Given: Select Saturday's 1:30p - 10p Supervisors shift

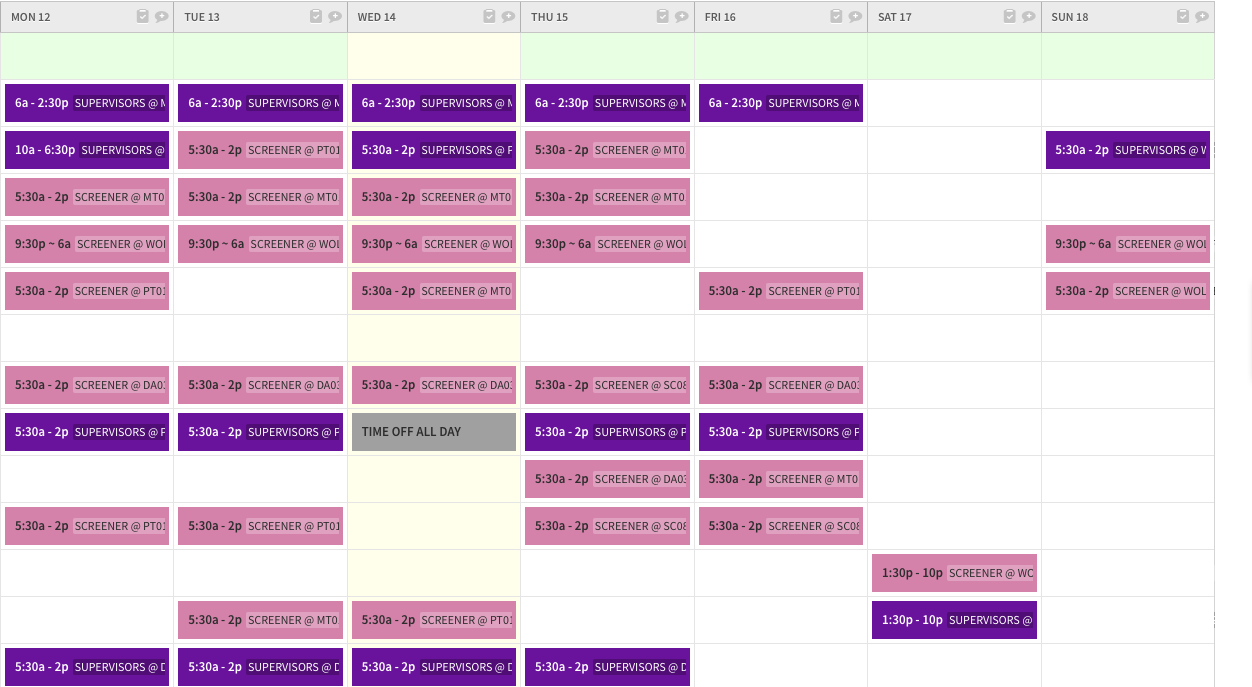Looking at the screenshot, I should coord(954,620).
